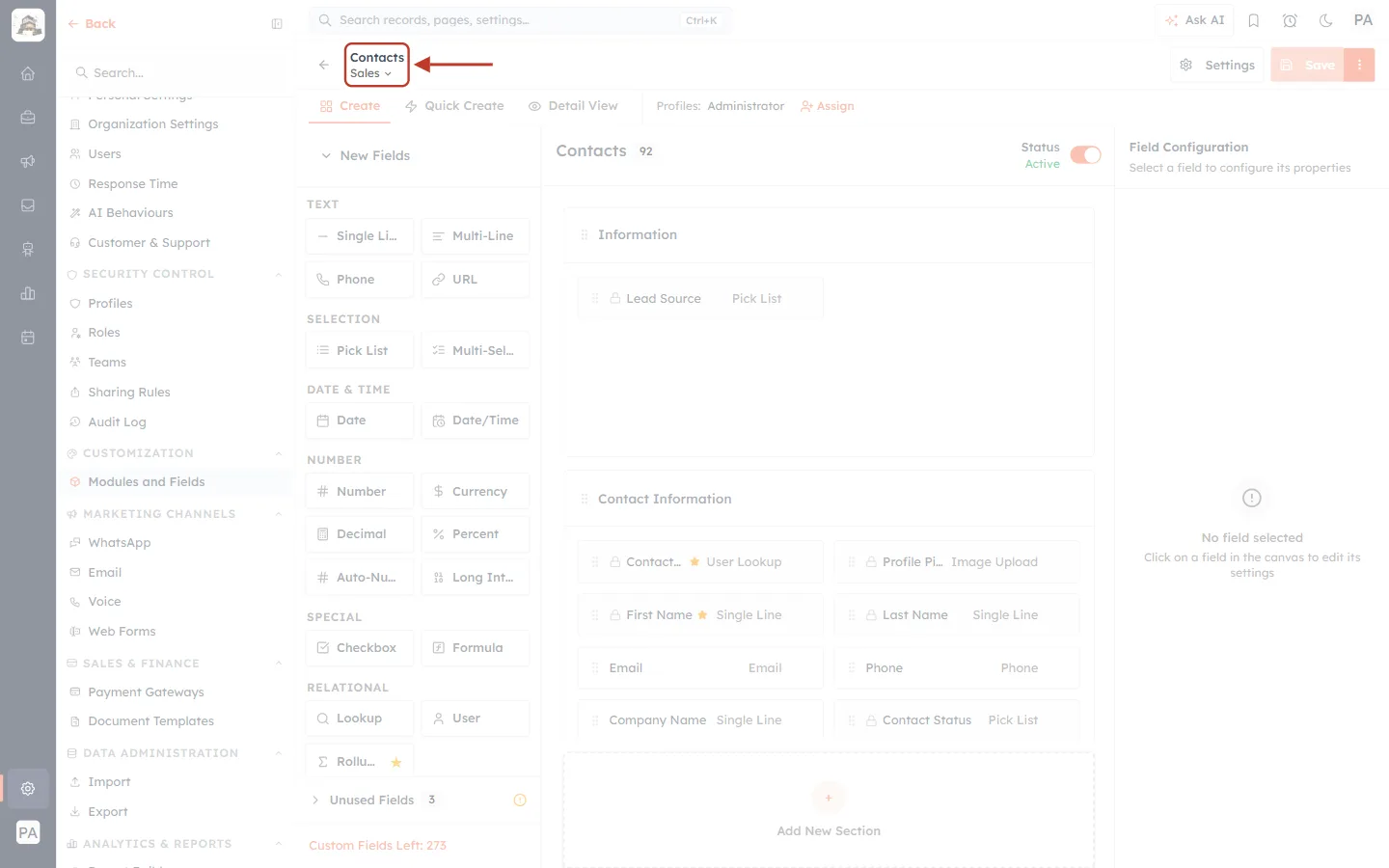Screen dimensions: 1389x868
Task: Open Audit Log in the sidebar
Action: pos(176,422)
